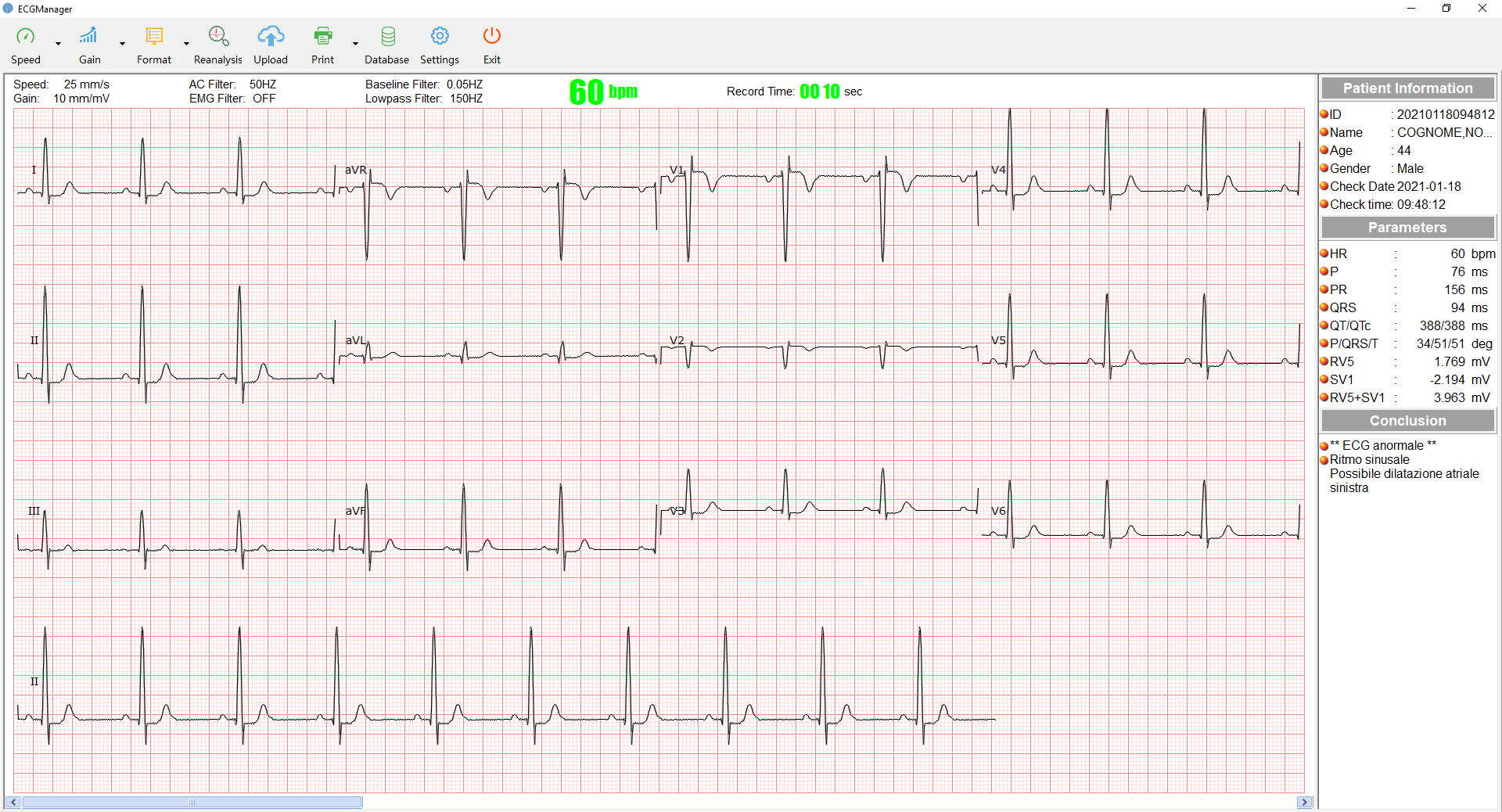The width and height of the screenshot is (1502, 812).
Task: Click the Parameters panel header
Action: click(1407, 228)
